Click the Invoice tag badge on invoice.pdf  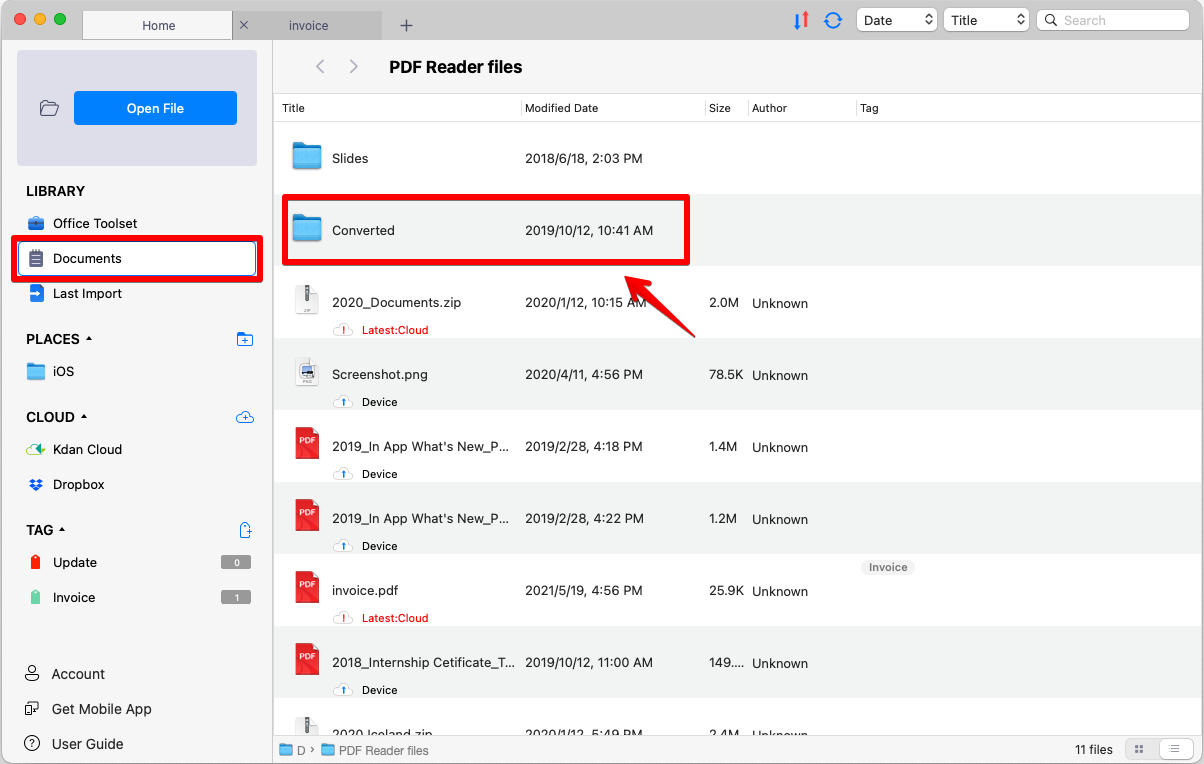click(888, 567)
